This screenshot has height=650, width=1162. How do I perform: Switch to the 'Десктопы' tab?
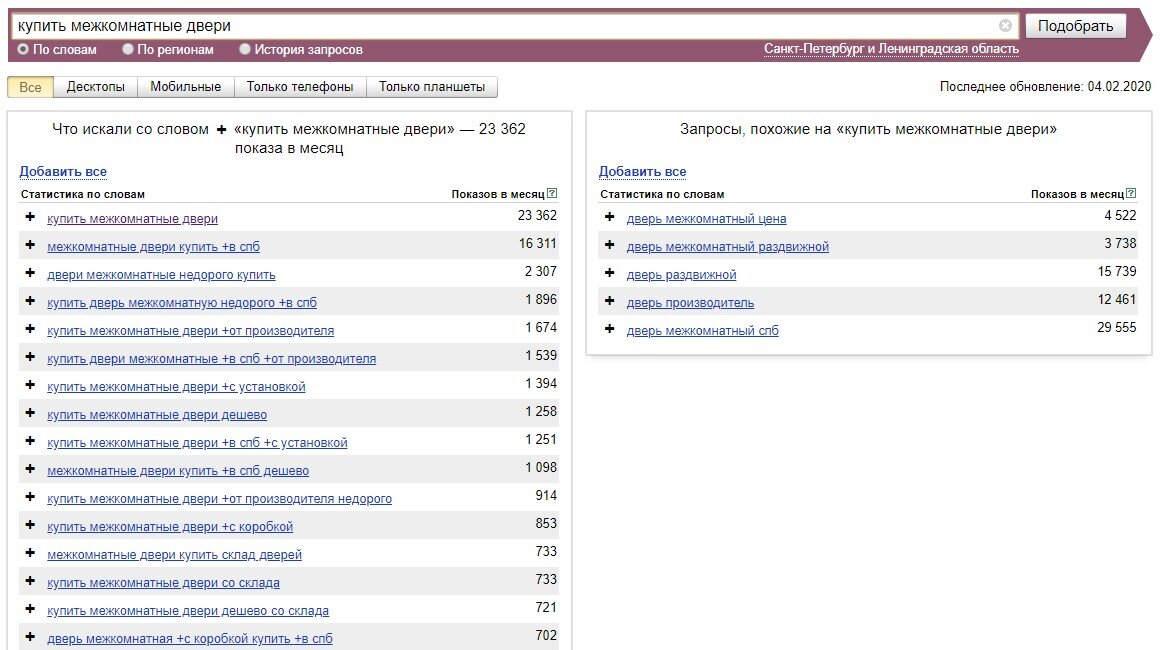point(96,87)
